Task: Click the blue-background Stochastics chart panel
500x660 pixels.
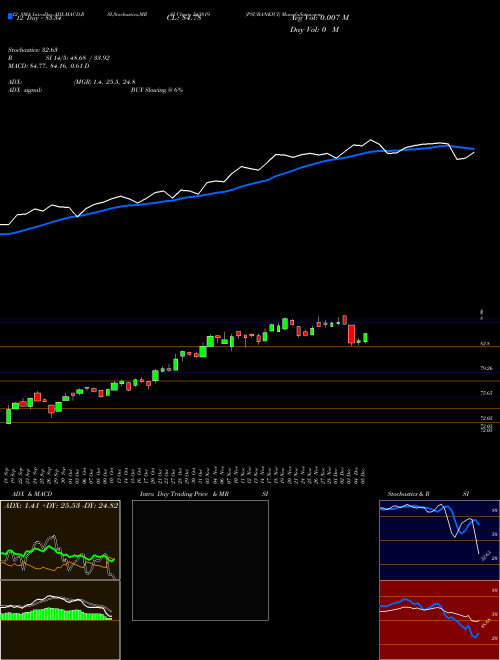Action: (x=439, y=540)
